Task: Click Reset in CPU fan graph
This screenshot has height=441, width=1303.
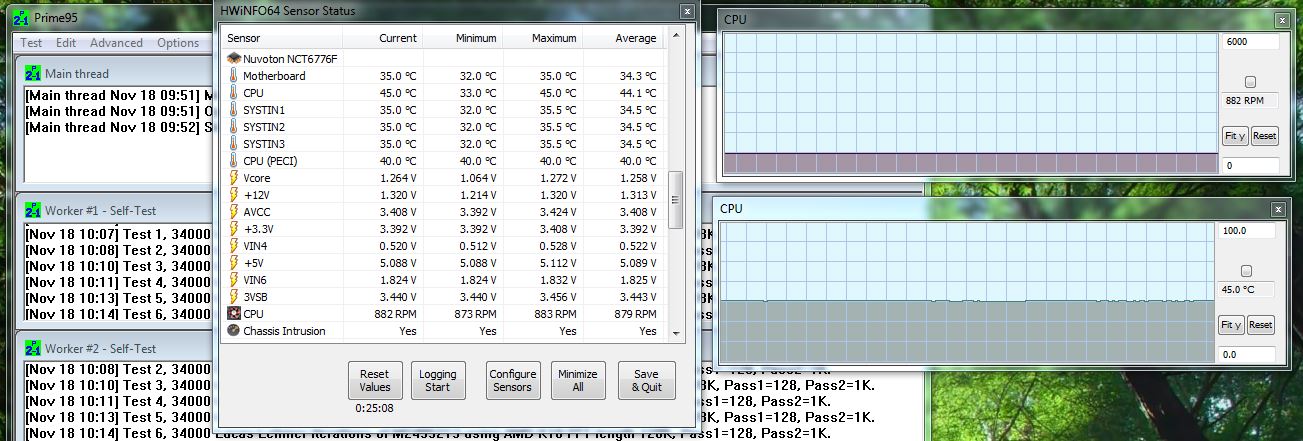Action: click(x=1264, y=136)
